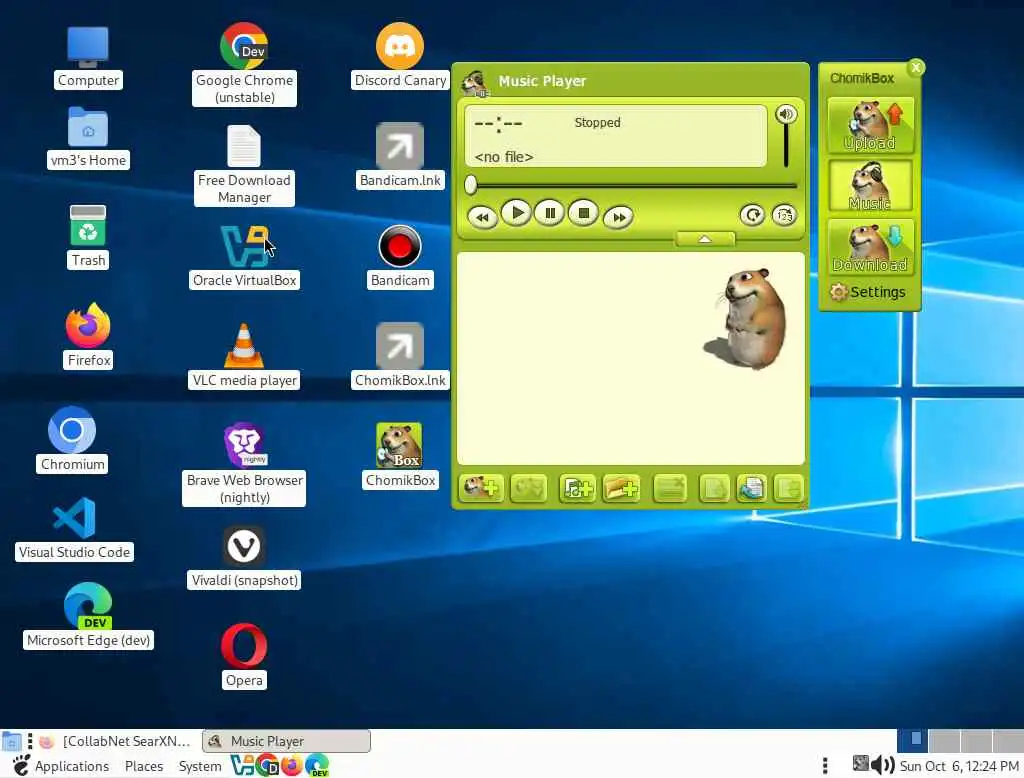Screen dimensions: 1024x778
Task: Add a folder to the playlist
Action: click(621, 488)
